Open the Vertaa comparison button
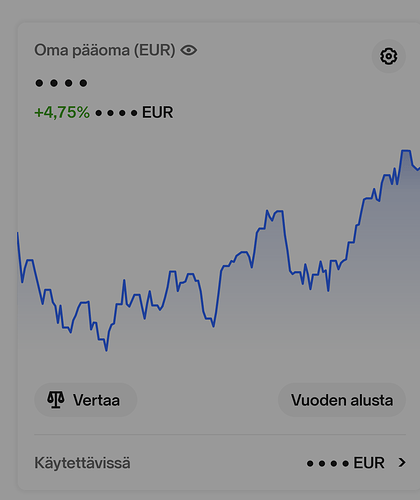 click(x=86, y=400)
